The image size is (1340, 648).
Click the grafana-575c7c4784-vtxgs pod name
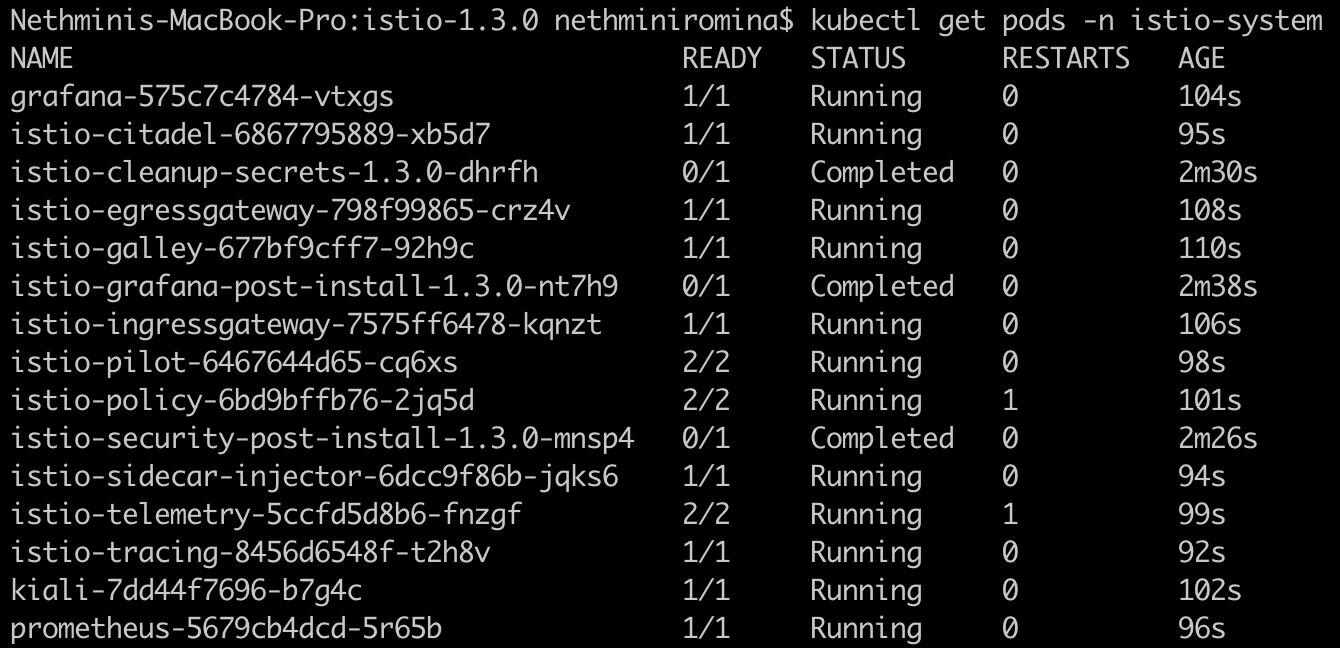click(202, 97)
